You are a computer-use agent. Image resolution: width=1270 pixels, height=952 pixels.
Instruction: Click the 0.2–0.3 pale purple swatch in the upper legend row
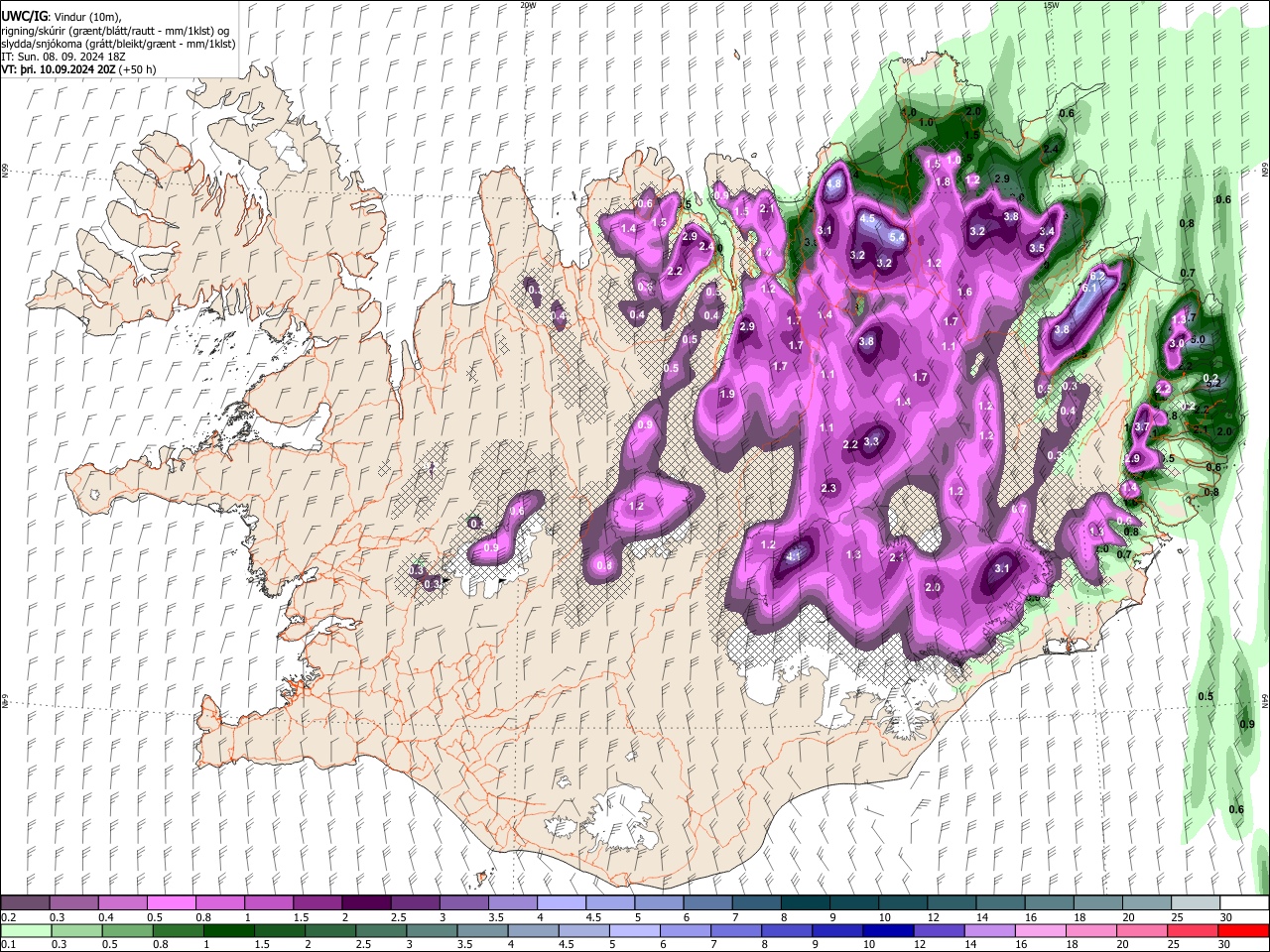click(x=25, y=903)
